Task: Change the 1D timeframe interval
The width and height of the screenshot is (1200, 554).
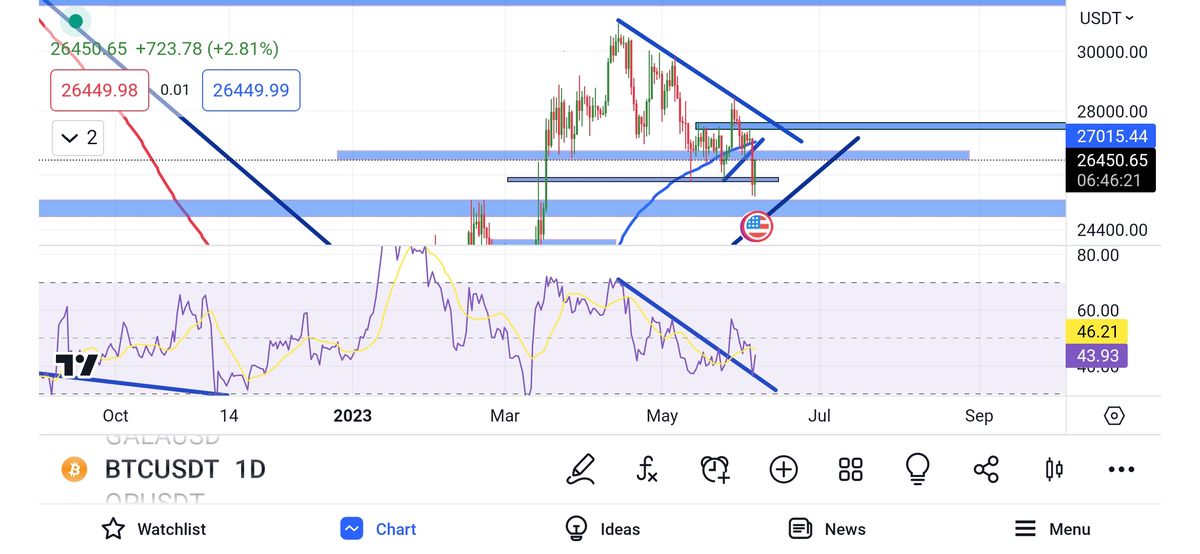Action: pos(250,469)
